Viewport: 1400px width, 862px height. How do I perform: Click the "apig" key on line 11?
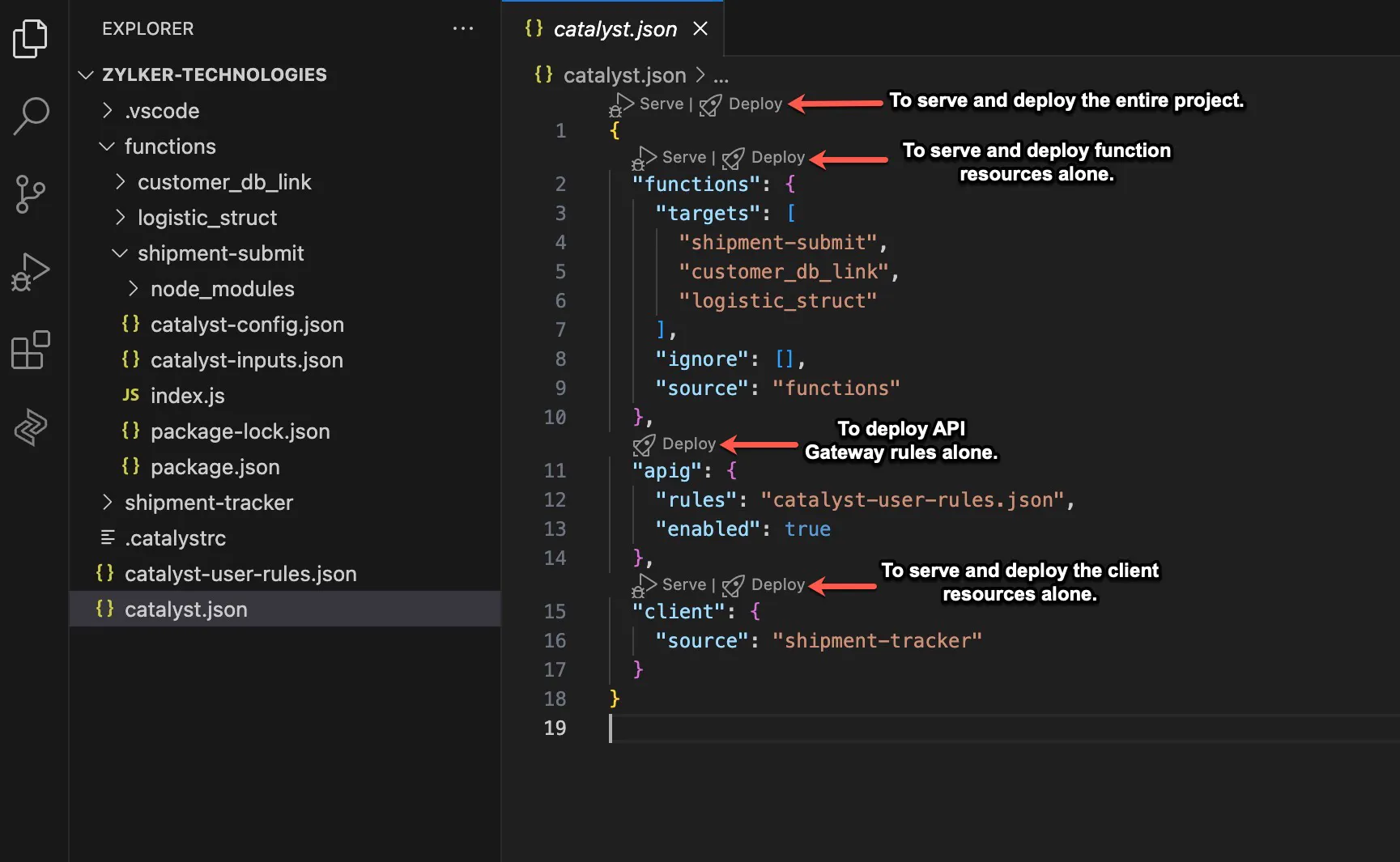coord(666,471)
